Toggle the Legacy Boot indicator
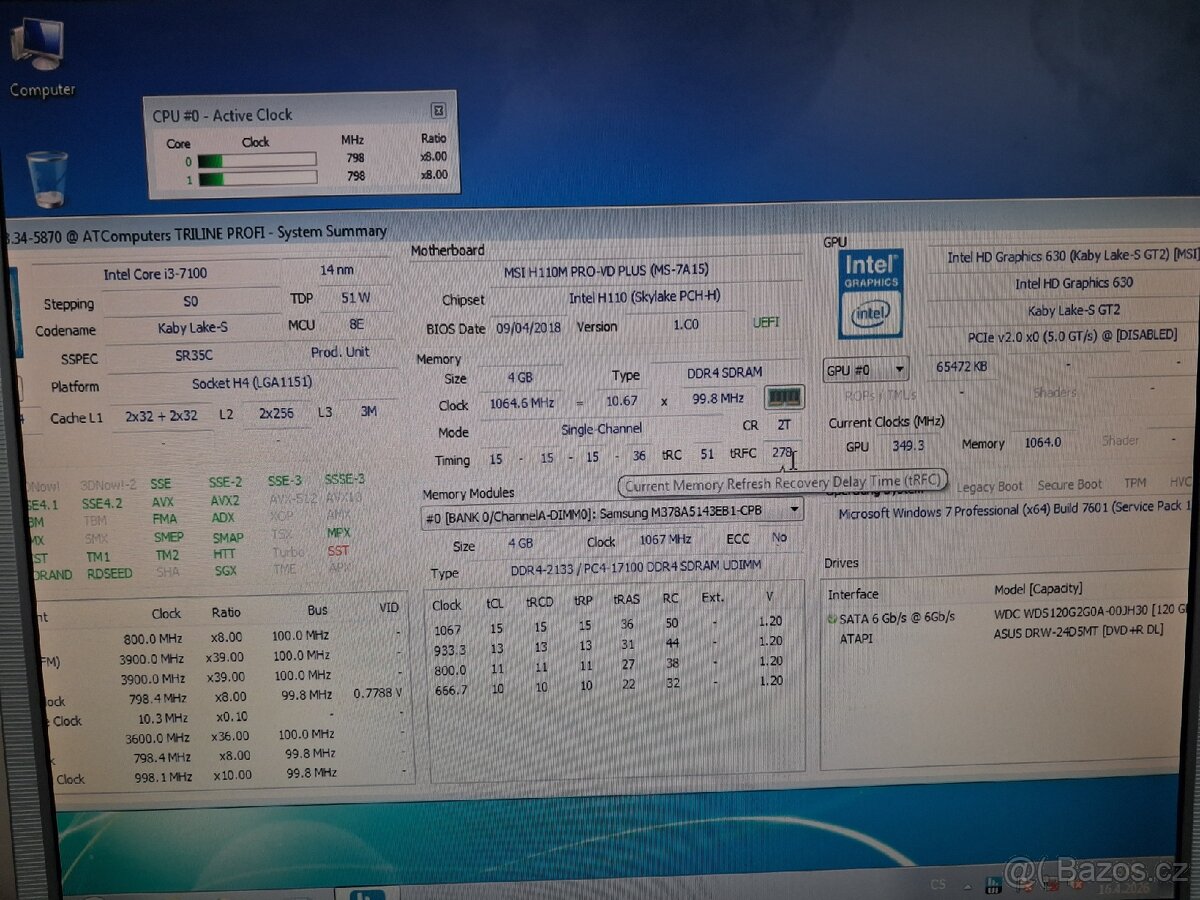The image size is (1200, 900). [x=989, y=485]
